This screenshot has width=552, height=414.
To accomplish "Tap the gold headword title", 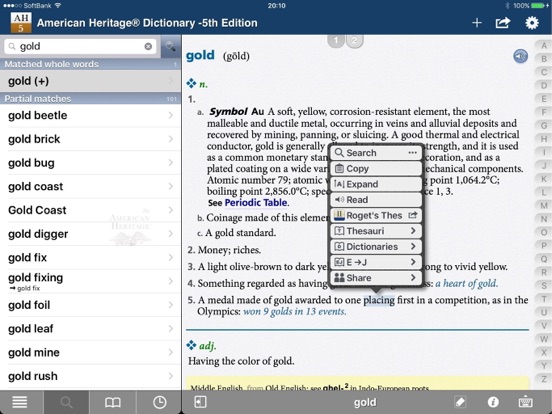I will click(x=200, y=55).
